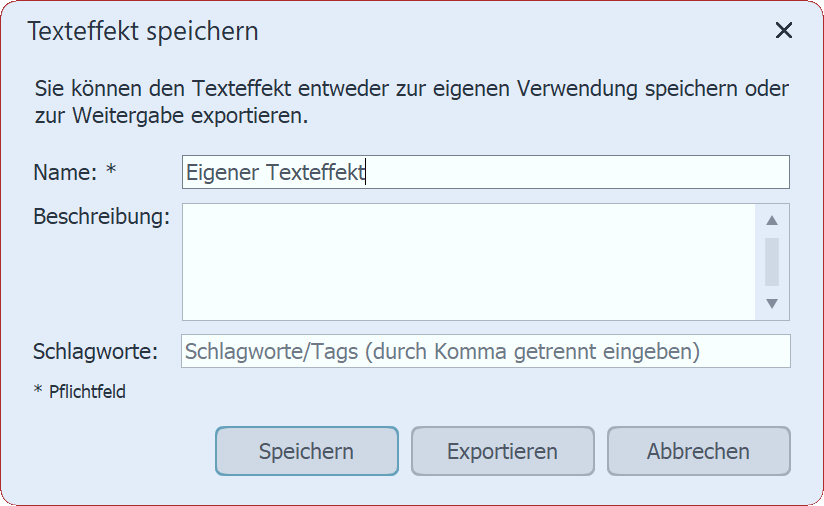Click the asterisk beside the Name label
The image size is (824, 506).
tap(111, 171)
